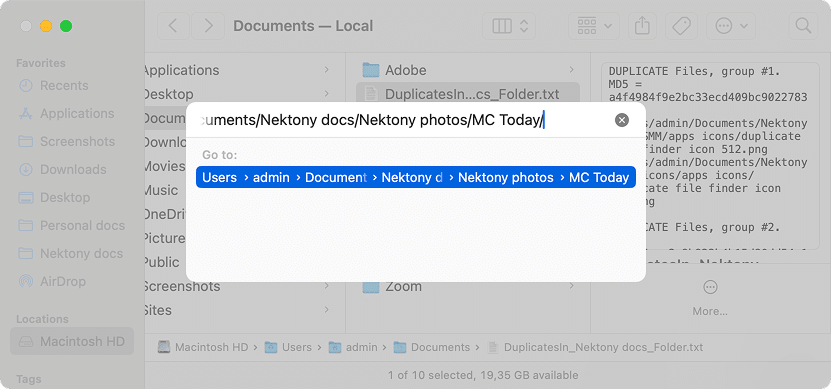Click the More… button in preview
The width and height of the screenshot is (831, 389).
[x=710, y=298]
